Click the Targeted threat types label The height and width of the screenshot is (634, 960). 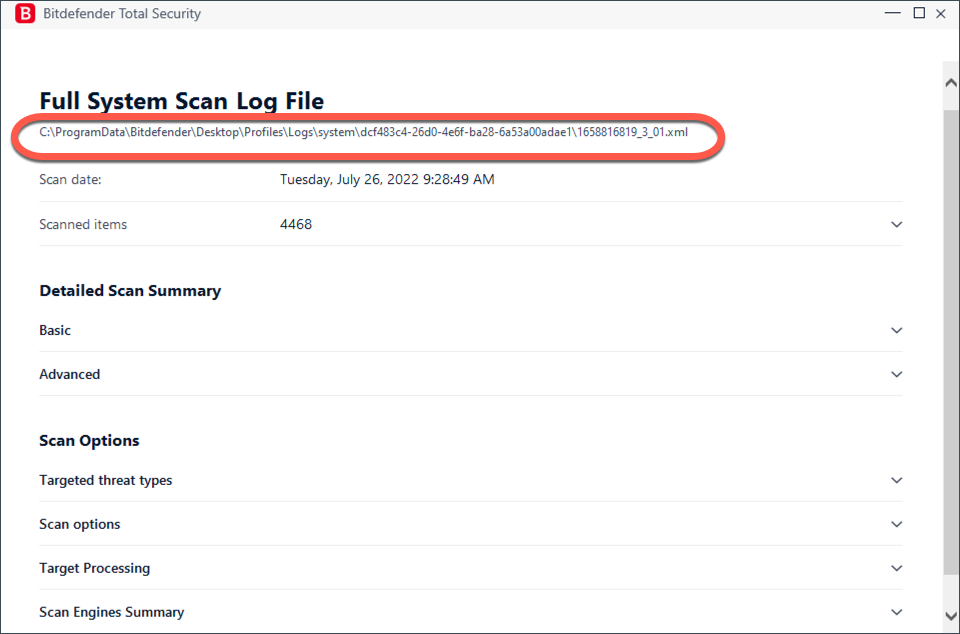[106, 480]
